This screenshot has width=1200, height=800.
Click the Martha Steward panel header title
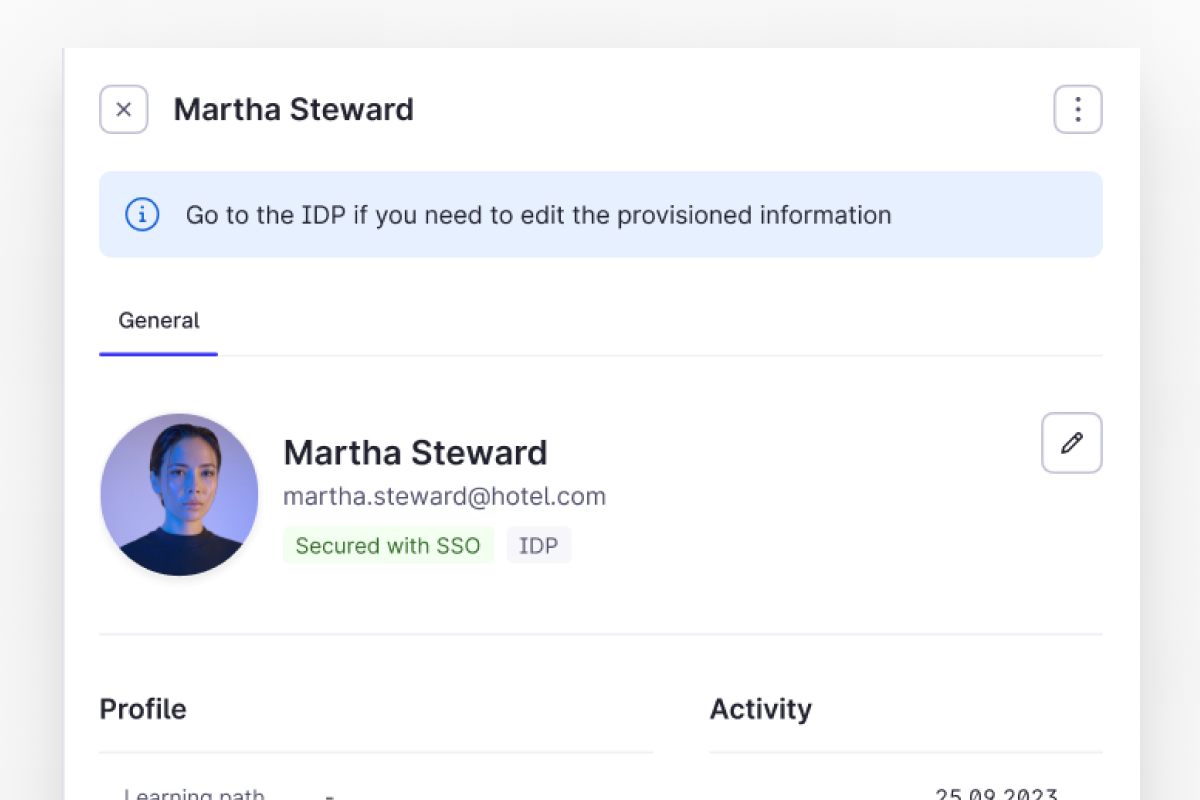(x=293, y=109)
